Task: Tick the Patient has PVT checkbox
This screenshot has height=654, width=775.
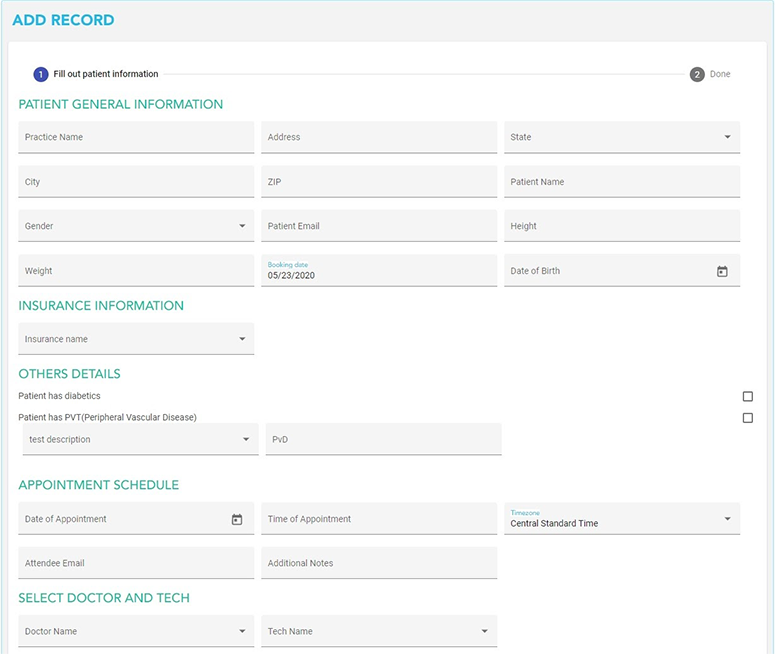Action: 747,418
